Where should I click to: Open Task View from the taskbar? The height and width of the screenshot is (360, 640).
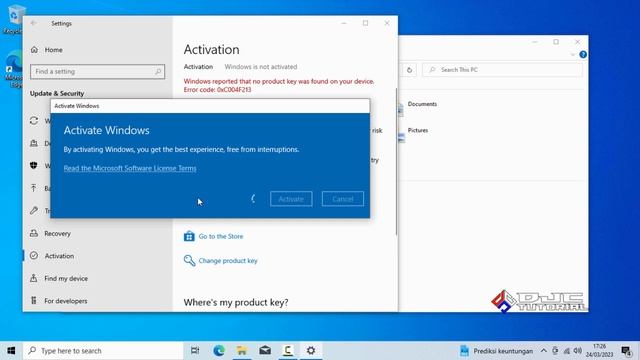195,351
